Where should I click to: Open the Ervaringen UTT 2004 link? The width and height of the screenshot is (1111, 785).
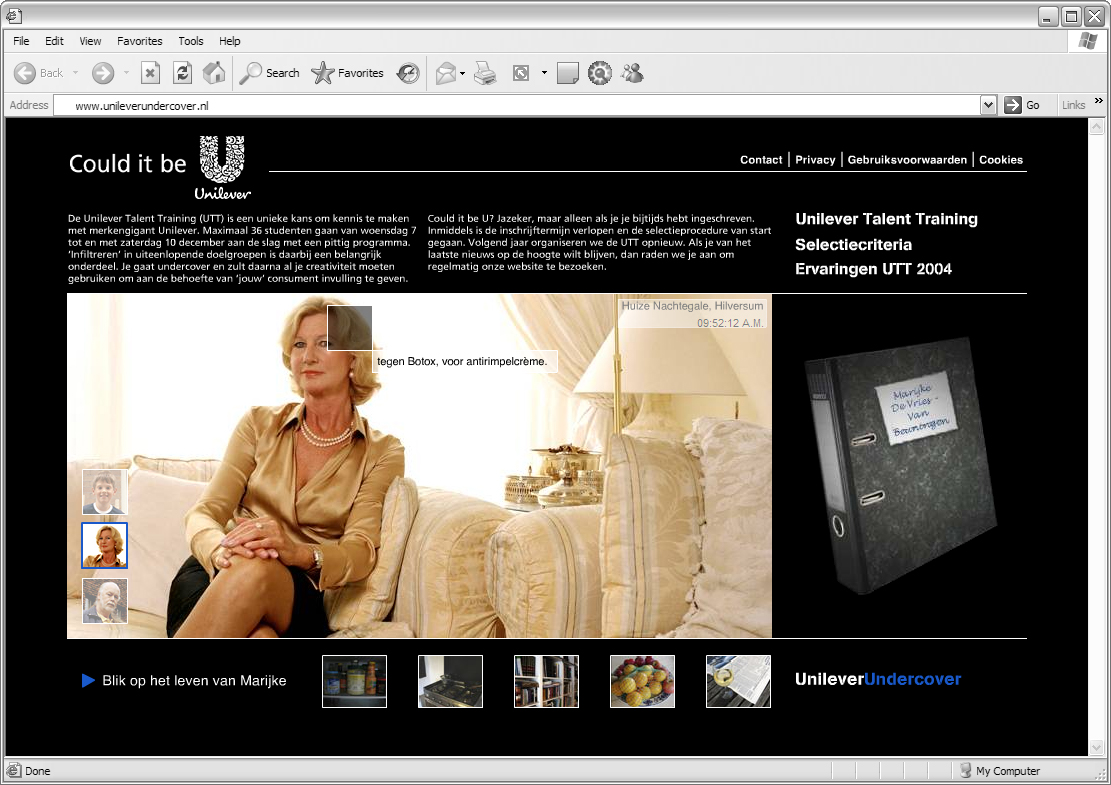(873, 269)
